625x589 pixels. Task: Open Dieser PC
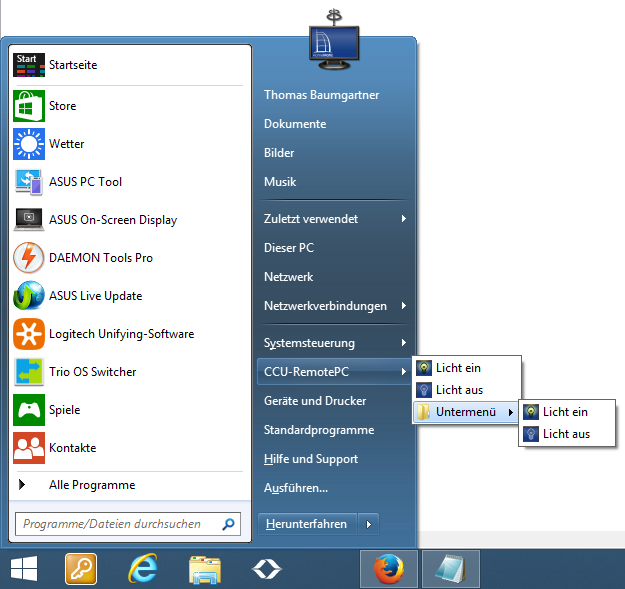[x=289, y=248]
